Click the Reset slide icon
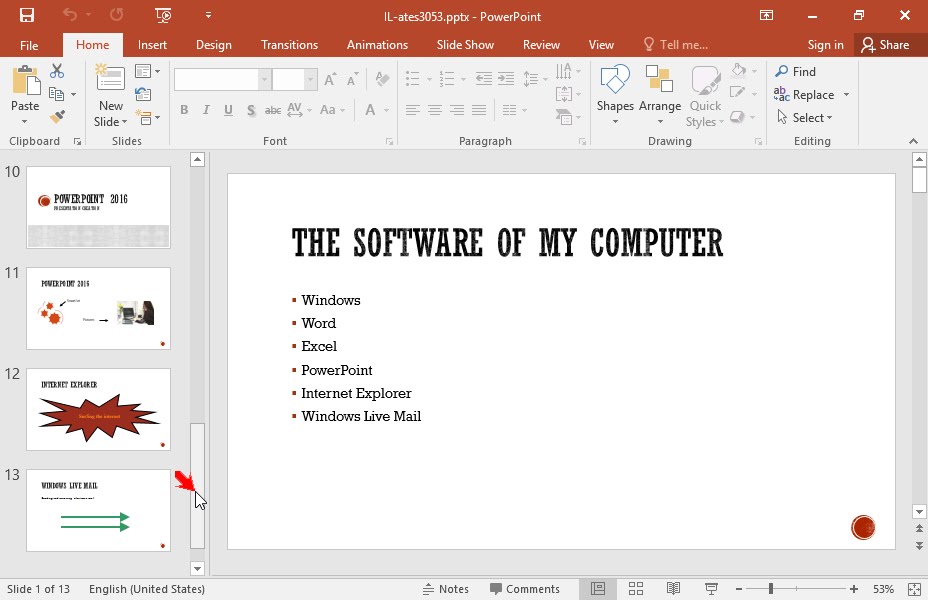Screen dimensions: 928x600 click(143, 94)
